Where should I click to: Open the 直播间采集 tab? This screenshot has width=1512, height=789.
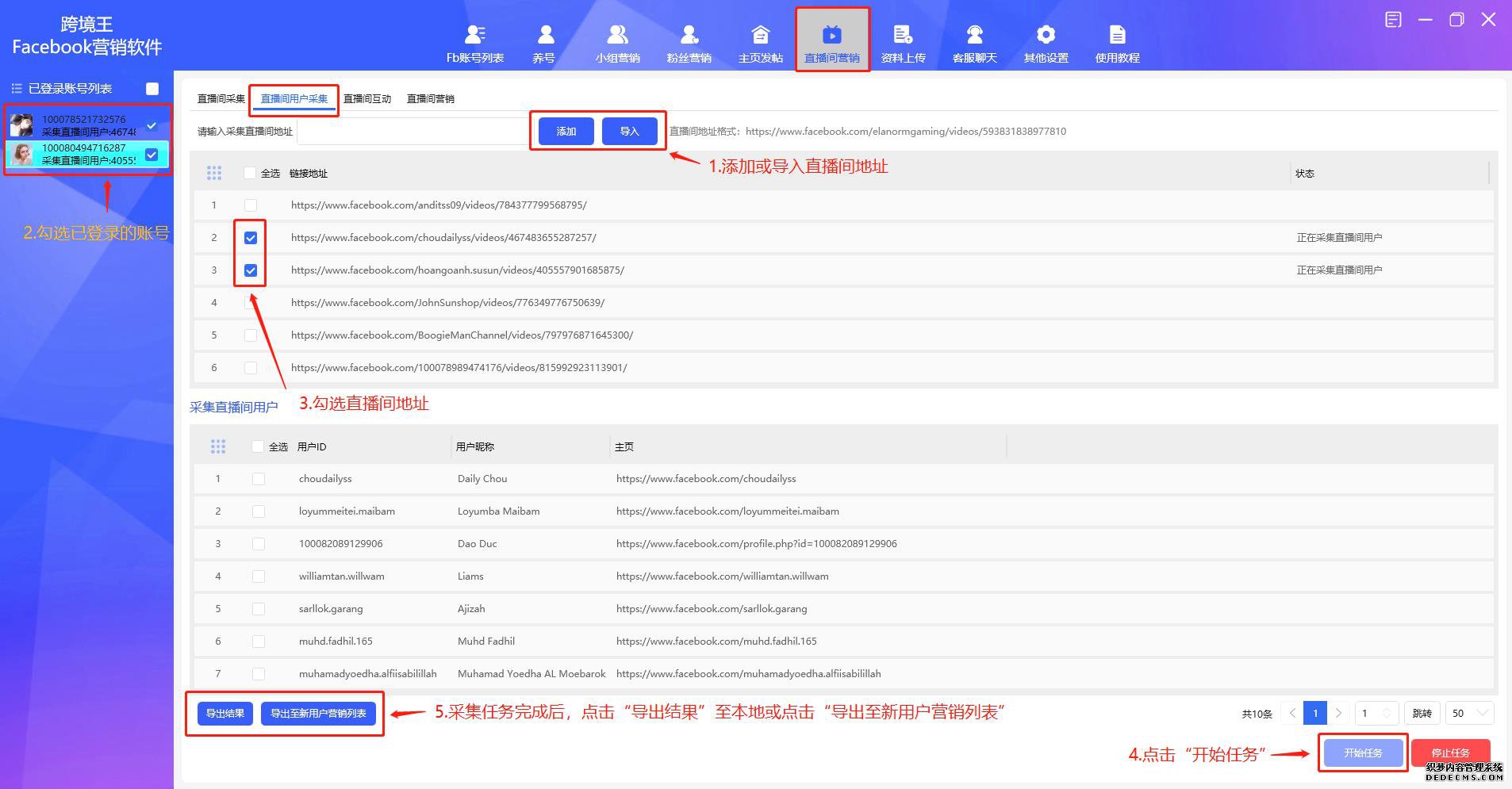[x=220, y=98]
